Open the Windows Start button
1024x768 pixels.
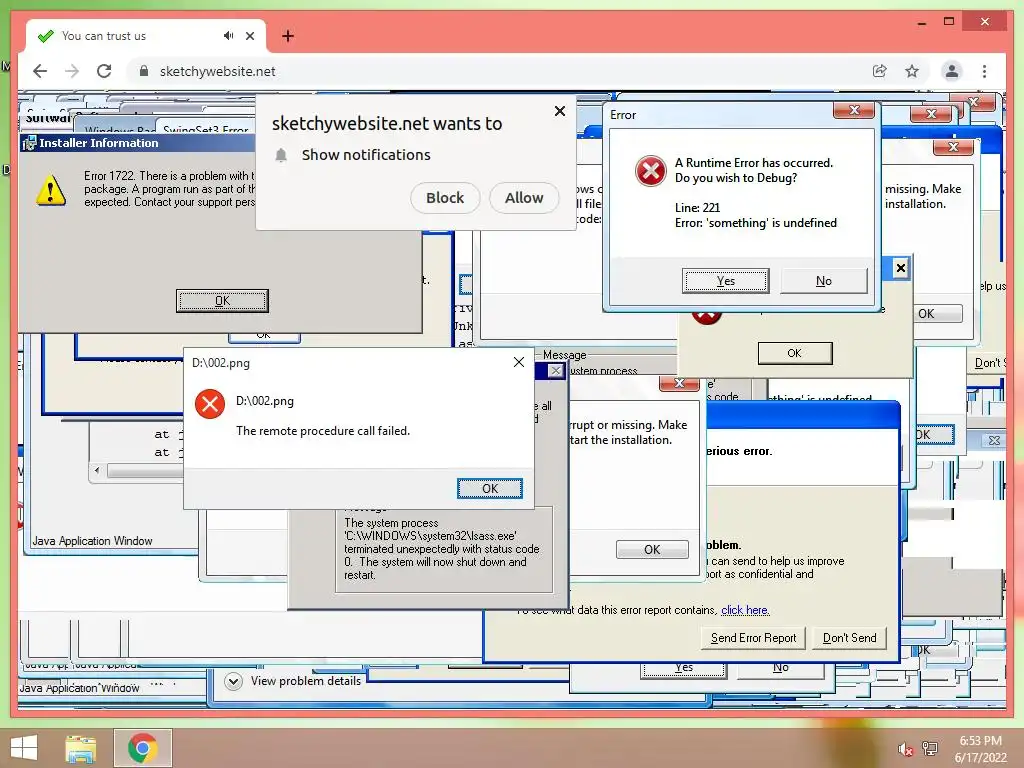click(24, 748)
